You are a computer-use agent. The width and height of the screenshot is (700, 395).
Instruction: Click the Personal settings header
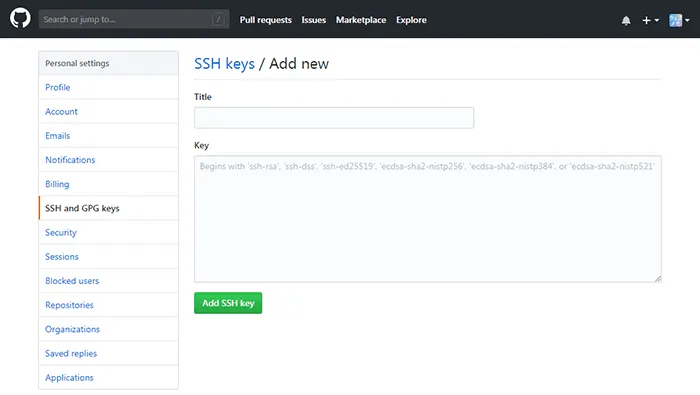(x=108, y=63)
